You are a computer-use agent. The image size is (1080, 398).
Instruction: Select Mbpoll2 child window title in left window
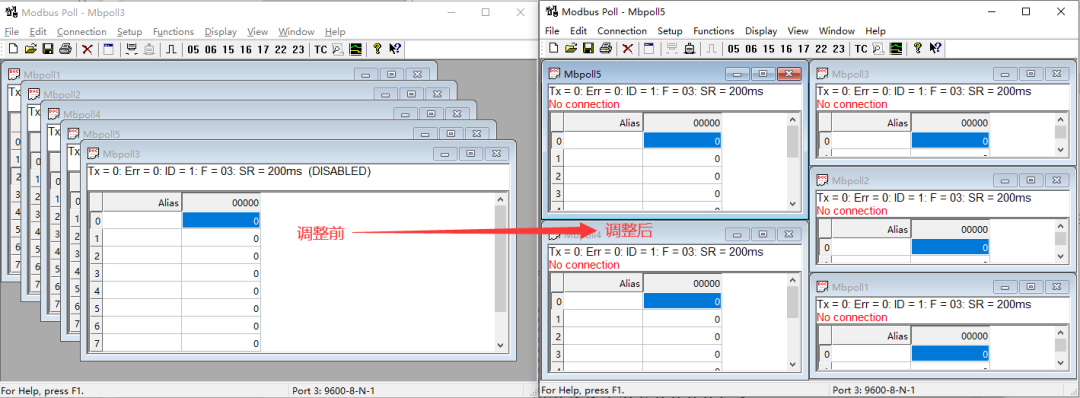coord(62,94)
